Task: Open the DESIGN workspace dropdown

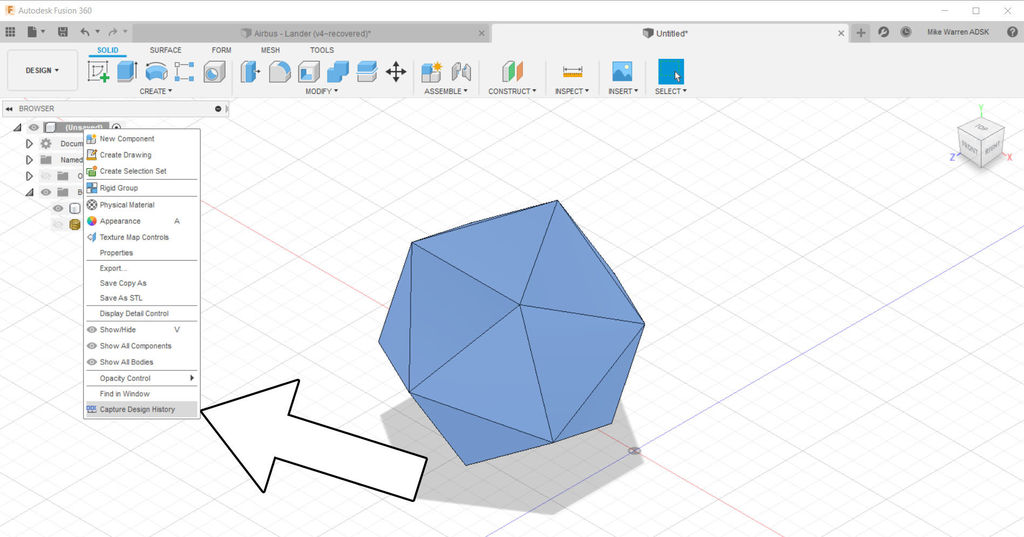Action: coord(42,70)
